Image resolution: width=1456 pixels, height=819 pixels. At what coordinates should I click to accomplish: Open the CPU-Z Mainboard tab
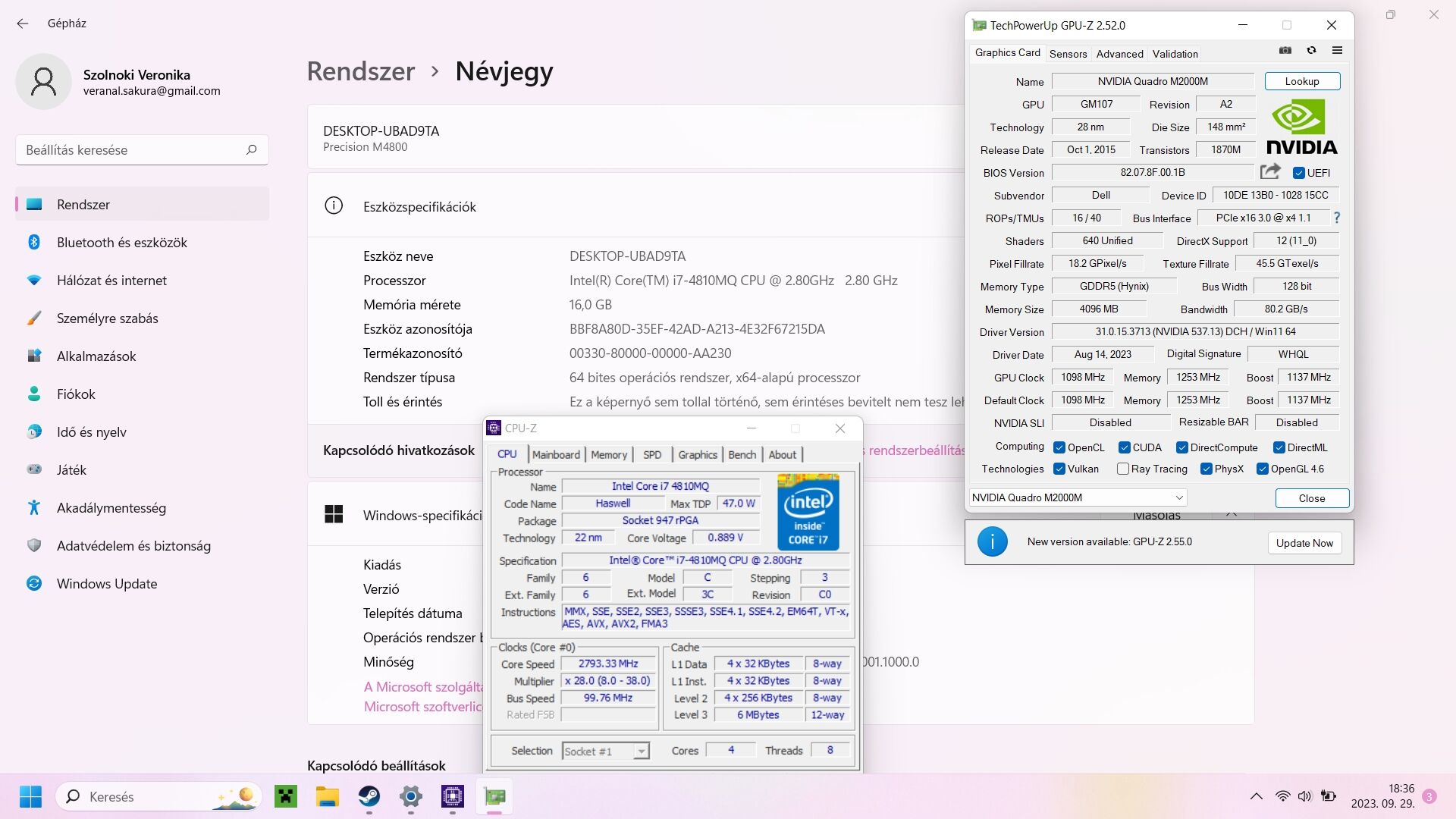tap(556, 454)
